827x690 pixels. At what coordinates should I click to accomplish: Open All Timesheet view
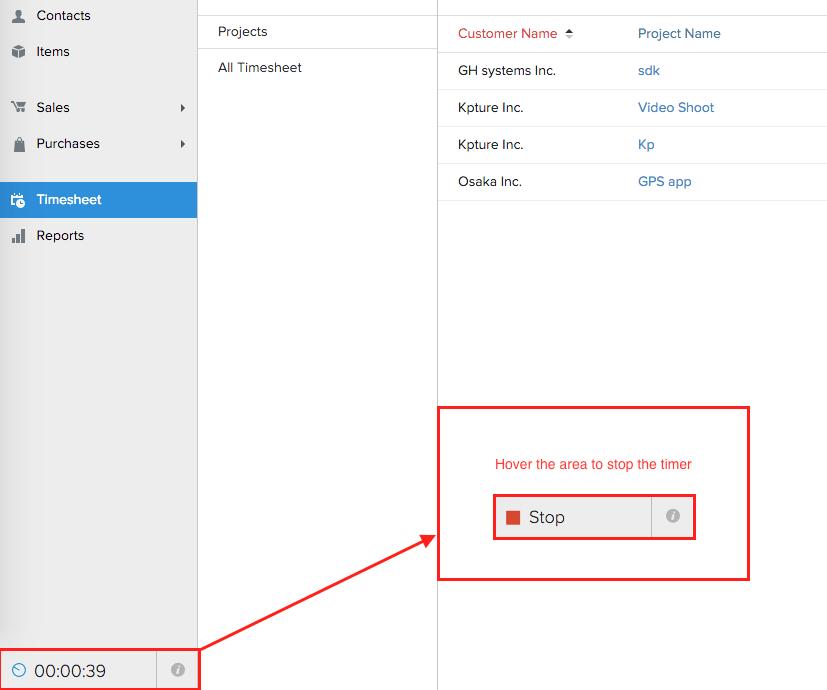260,68
